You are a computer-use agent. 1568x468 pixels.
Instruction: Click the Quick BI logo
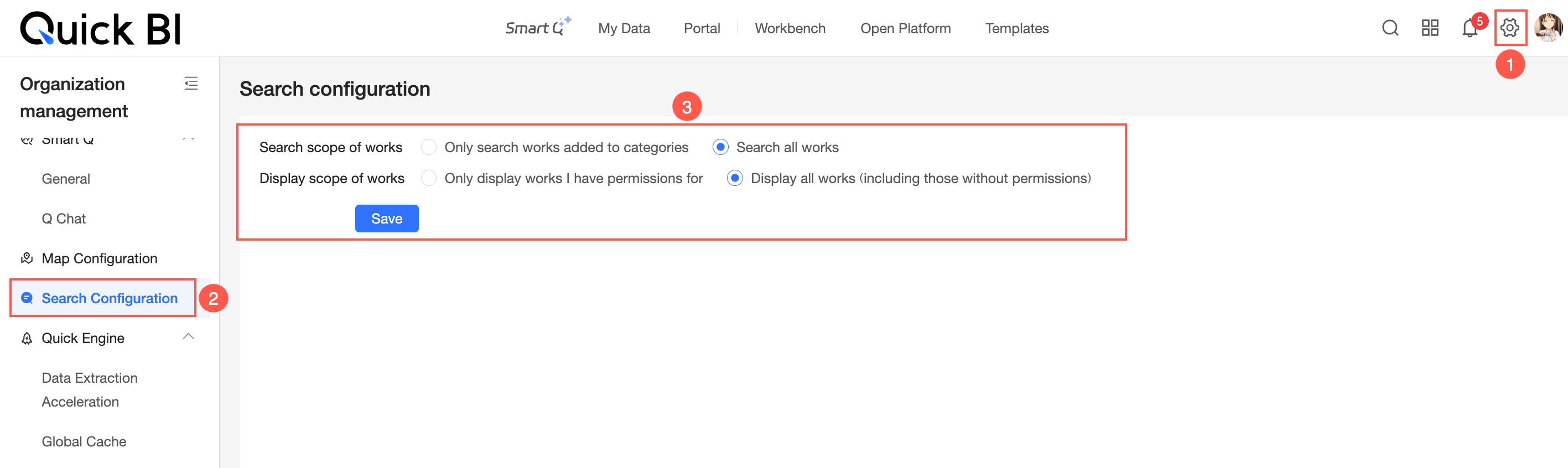point(101,29)
